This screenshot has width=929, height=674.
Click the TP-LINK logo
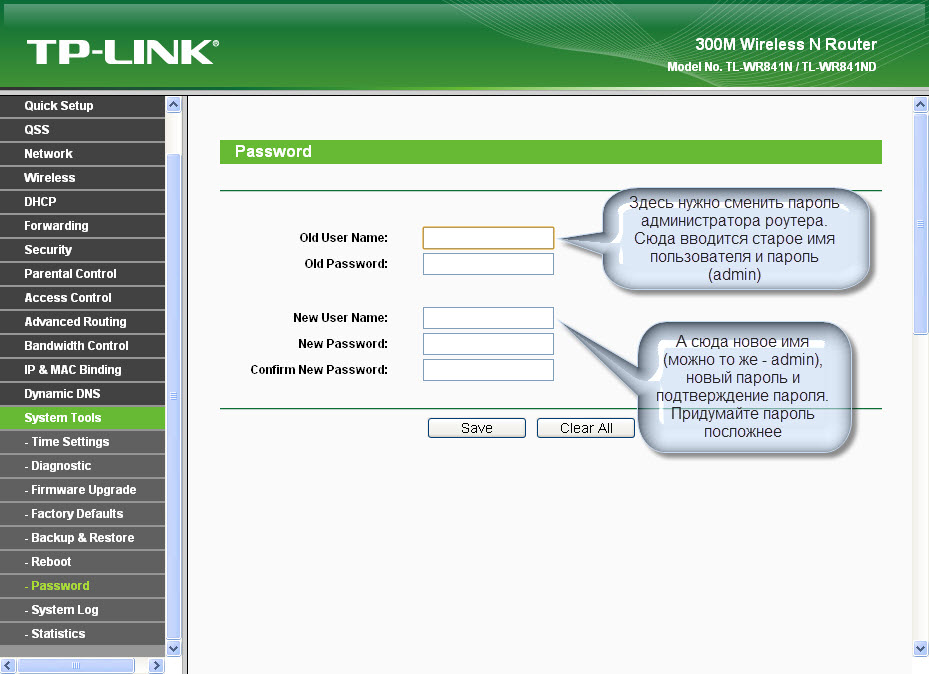[122, 52]
